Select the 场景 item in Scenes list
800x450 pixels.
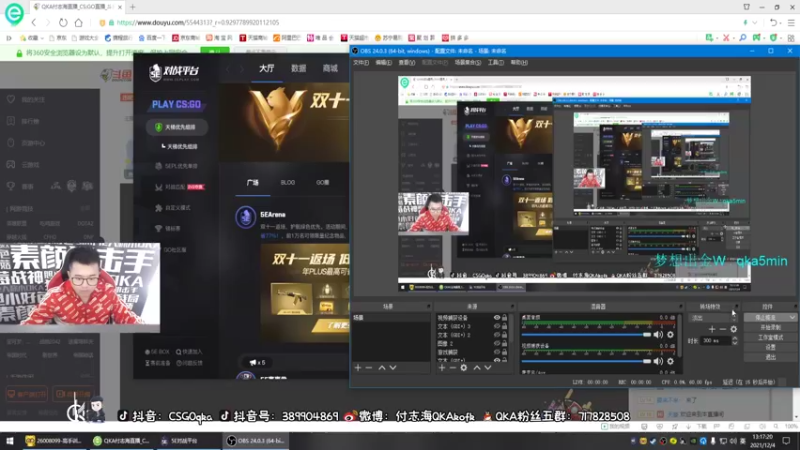click(x=391, y=318)
